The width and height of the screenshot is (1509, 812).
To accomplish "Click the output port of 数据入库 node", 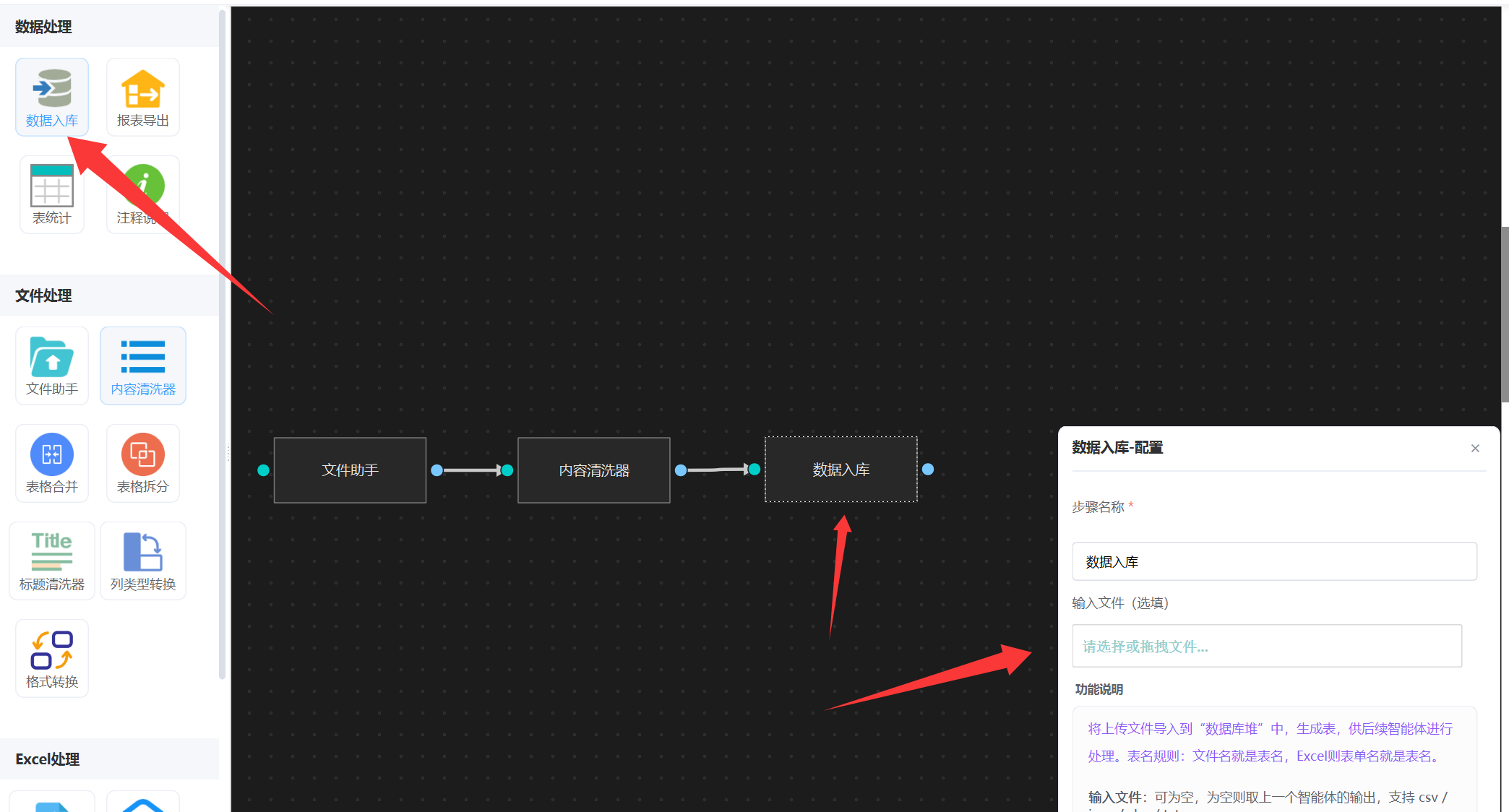I will pyautogui.click(x=928, y=470).
